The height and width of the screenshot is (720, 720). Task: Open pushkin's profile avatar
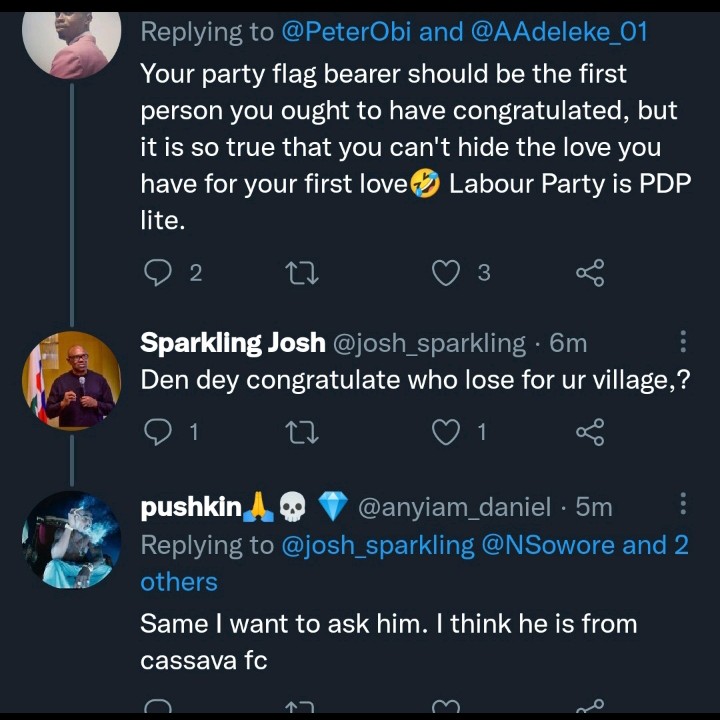coord(71,540)
